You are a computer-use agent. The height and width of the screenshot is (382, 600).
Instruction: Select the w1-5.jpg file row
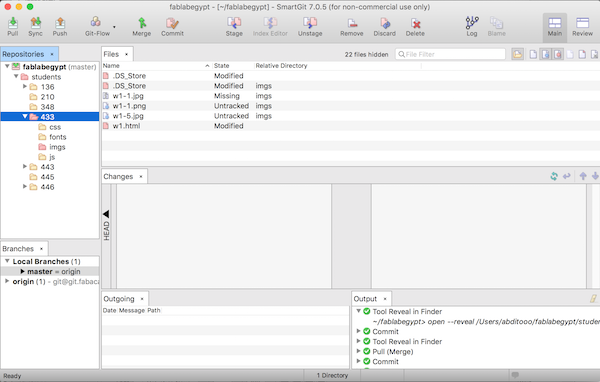coord(351,116)
